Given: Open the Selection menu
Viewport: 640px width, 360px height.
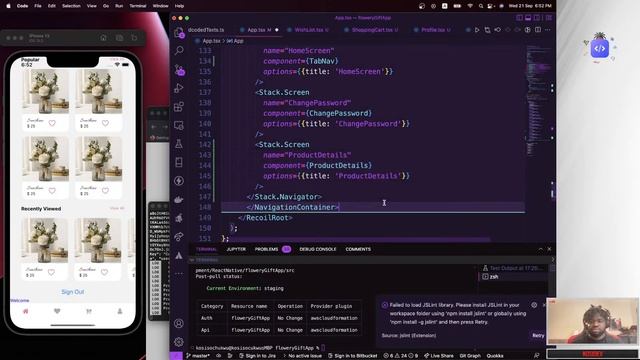Looking at the screenshot, I should (x=71, y=6).
